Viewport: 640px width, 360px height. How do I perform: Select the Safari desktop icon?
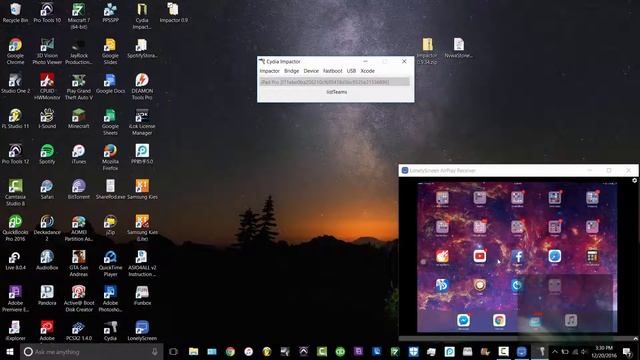47,189
